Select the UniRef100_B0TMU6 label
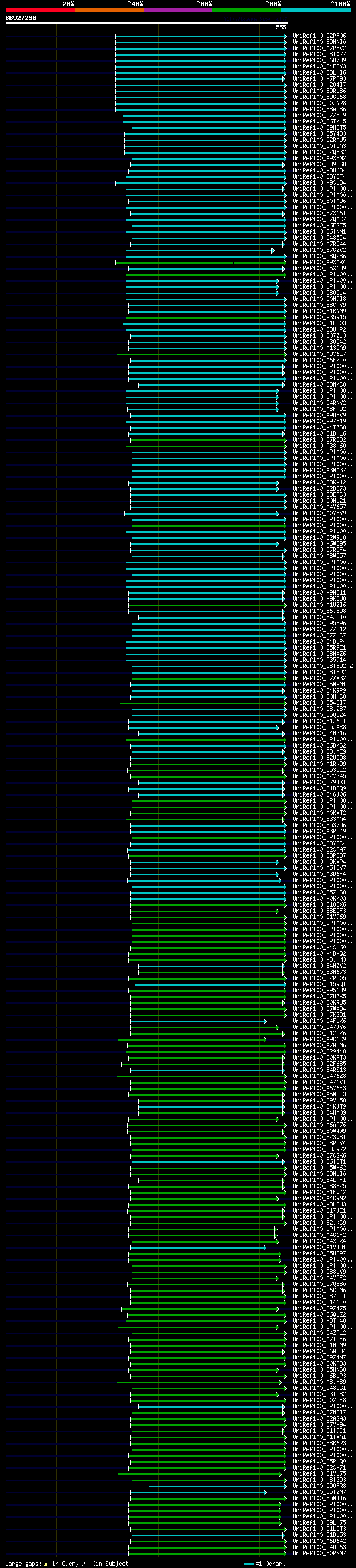Image resolution: width=356 pixels, height=1568 pixels. click(319, 201)
